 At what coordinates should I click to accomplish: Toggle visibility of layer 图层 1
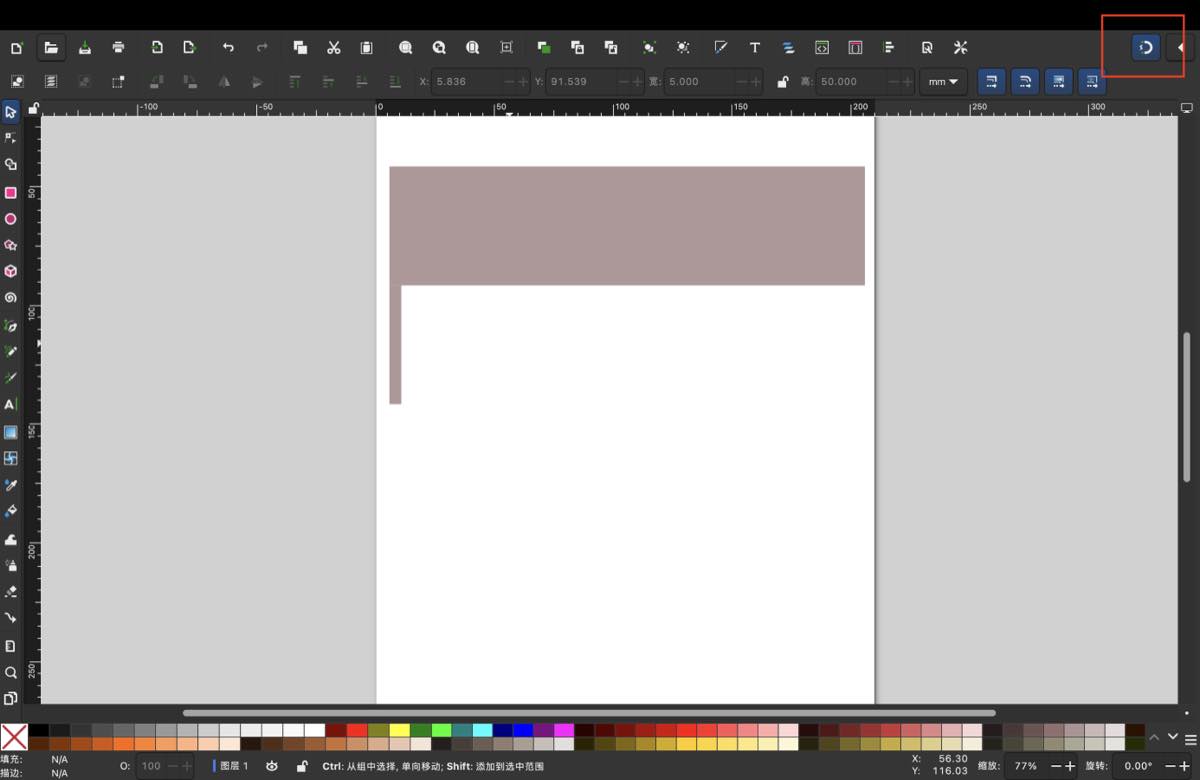pos(272,766)
